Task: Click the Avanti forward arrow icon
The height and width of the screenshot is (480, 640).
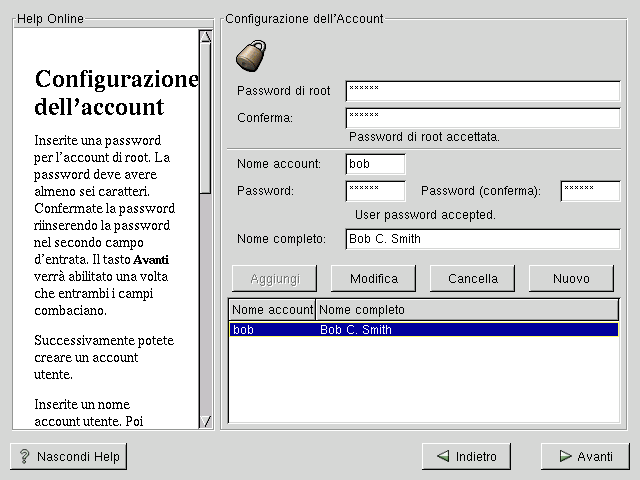Action: (x=562, y=457)
